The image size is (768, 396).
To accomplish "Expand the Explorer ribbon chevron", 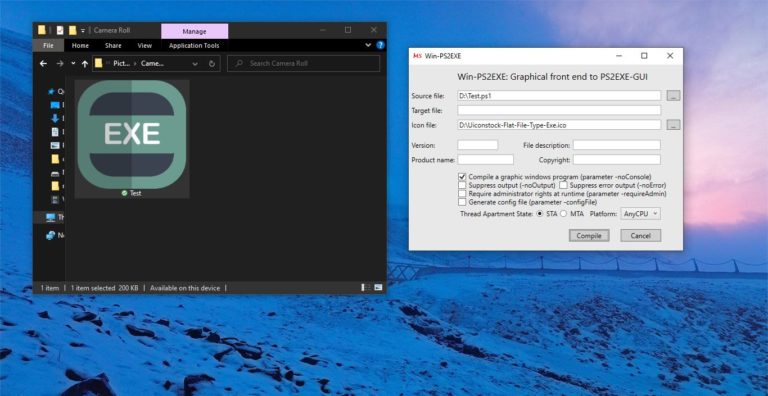I will [x=368, y=45].
